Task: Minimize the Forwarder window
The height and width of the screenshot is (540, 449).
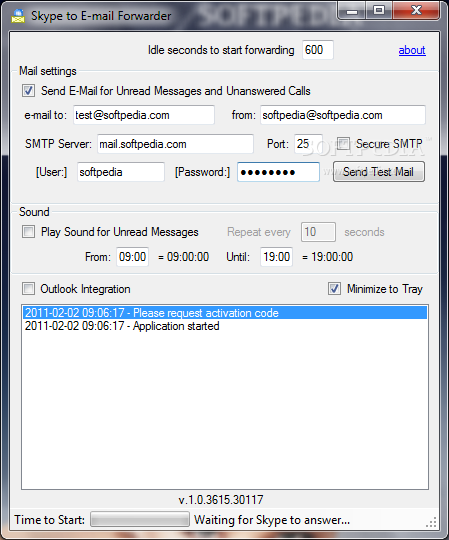Action: click(352, 10)
